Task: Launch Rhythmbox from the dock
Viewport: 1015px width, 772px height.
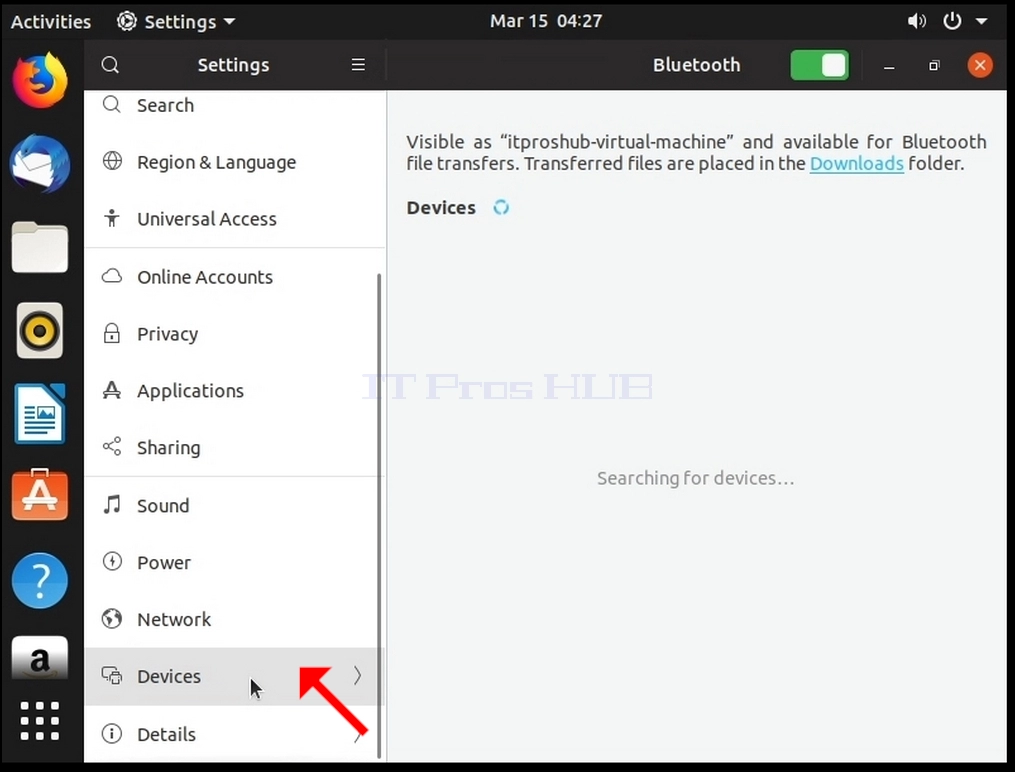Action: 39,330
